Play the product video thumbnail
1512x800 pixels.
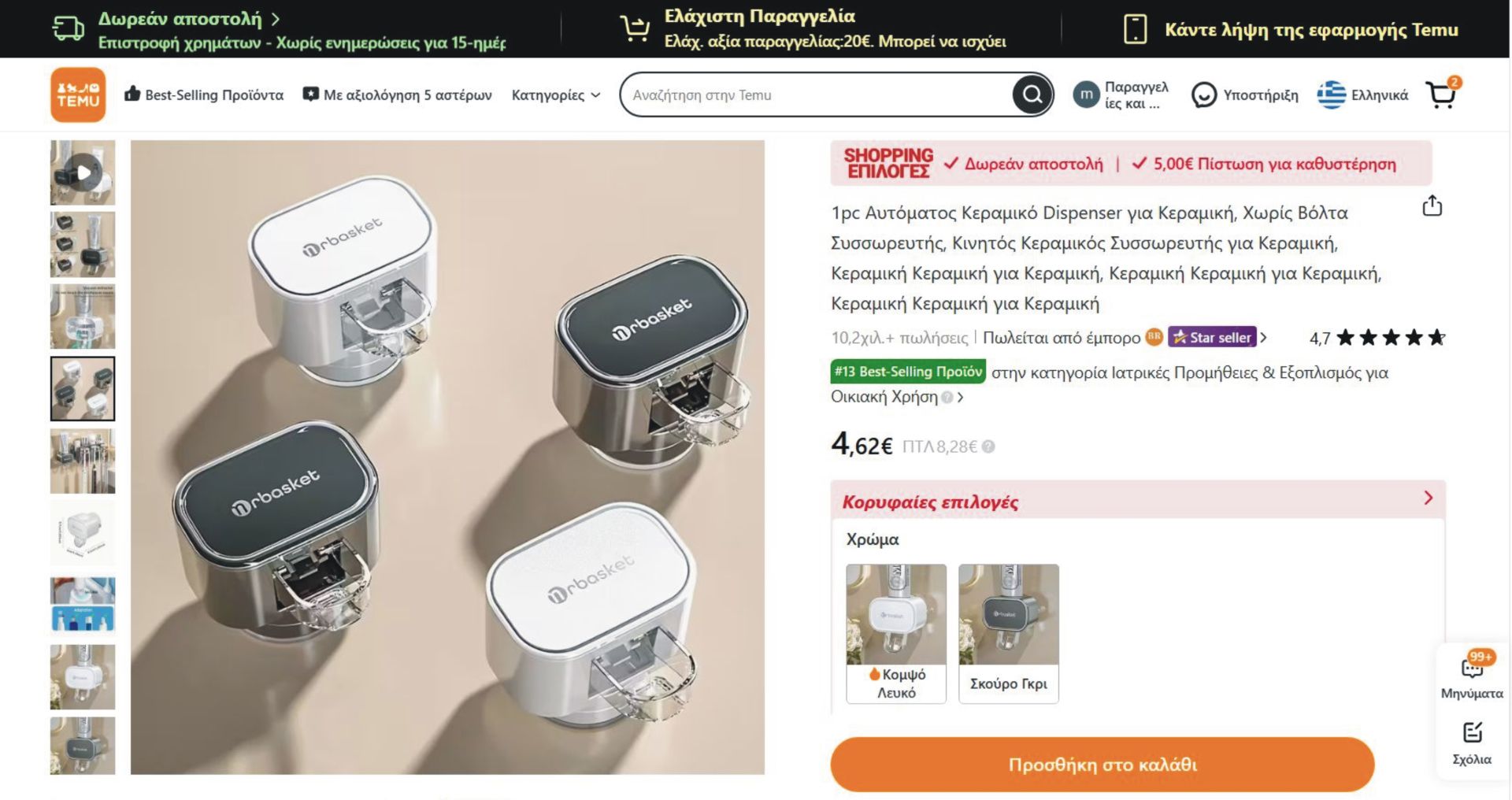[x=83, y=172]
